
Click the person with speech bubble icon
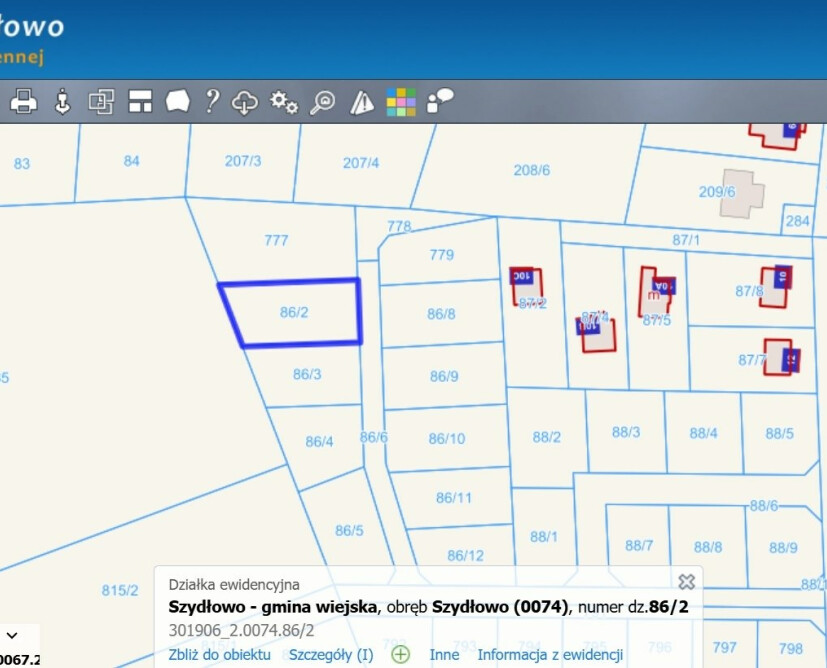[440, 101]
